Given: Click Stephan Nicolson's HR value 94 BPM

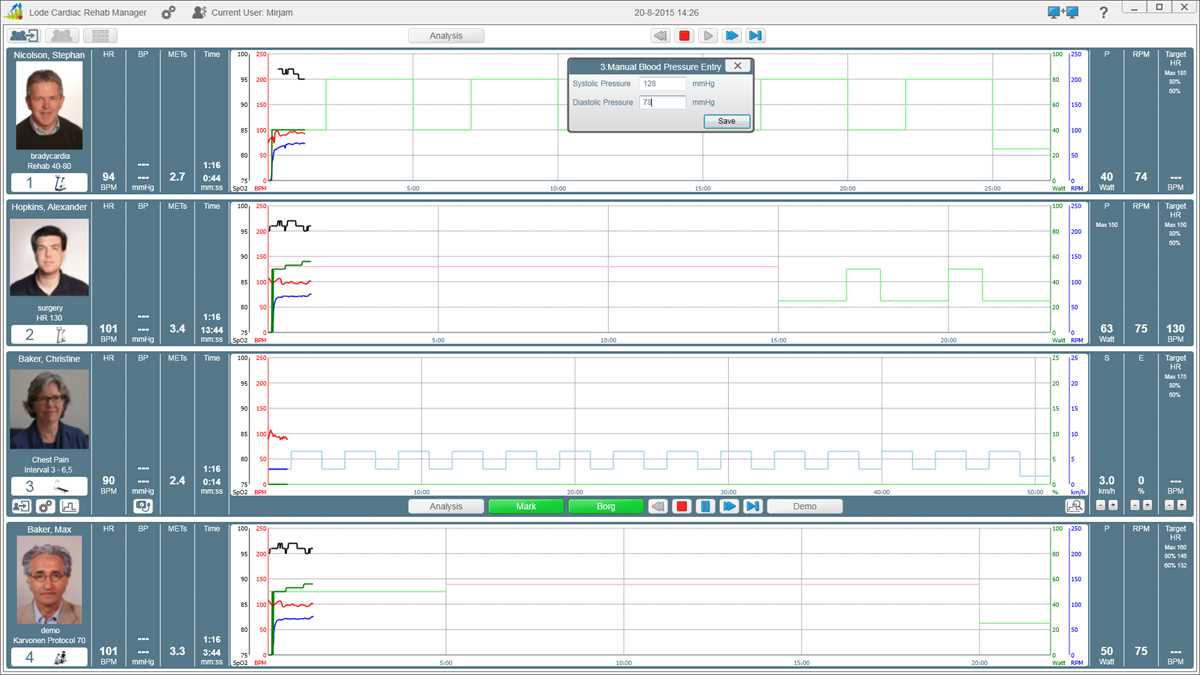Looking at the screenshot, I should pyautogui.click(x=109, y=181).
